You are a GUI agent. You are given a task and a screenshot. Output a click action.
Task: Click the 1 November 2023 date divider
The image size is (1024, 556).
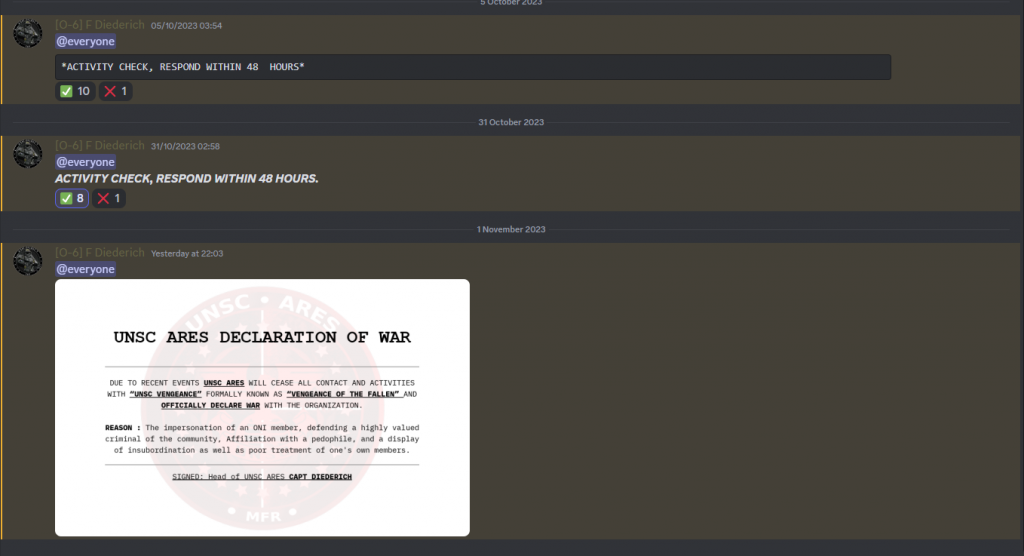[x=511, y=229]
